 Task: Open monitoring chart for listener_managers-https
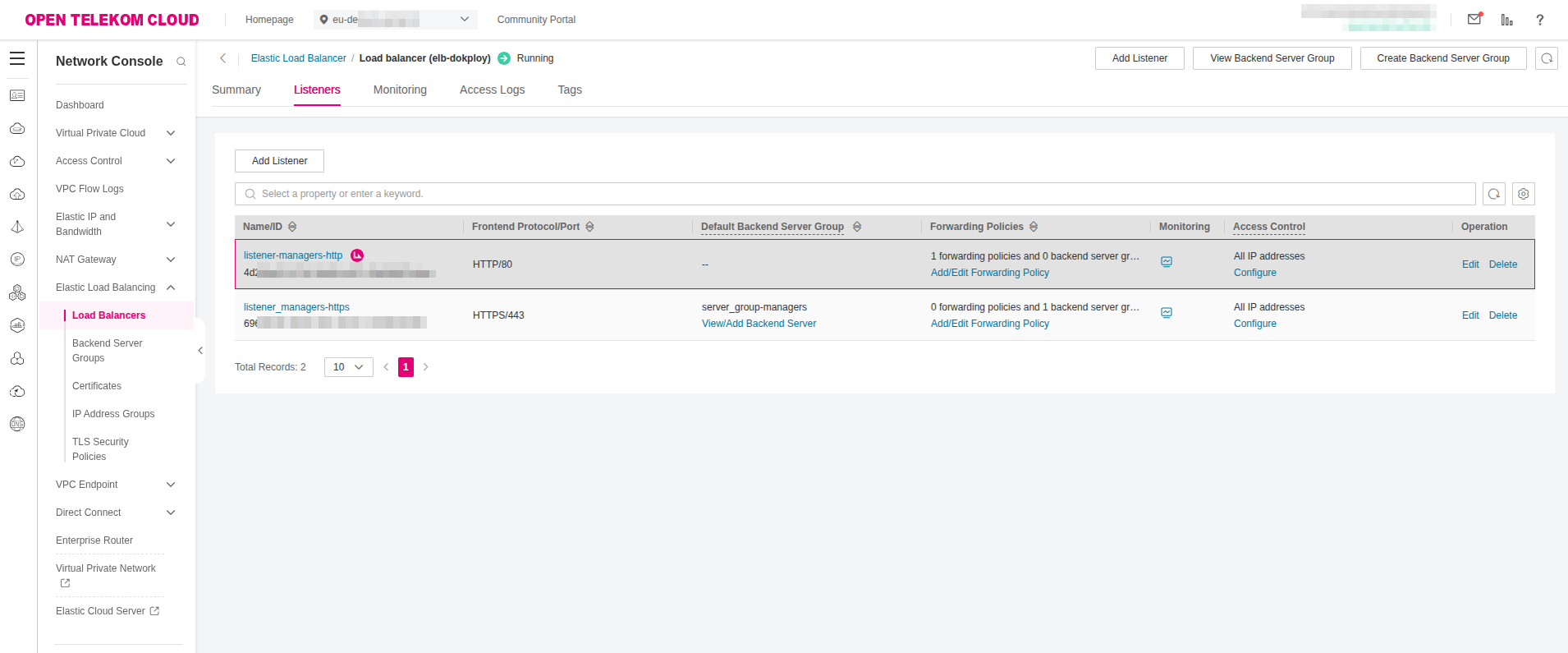point(1167,313)
